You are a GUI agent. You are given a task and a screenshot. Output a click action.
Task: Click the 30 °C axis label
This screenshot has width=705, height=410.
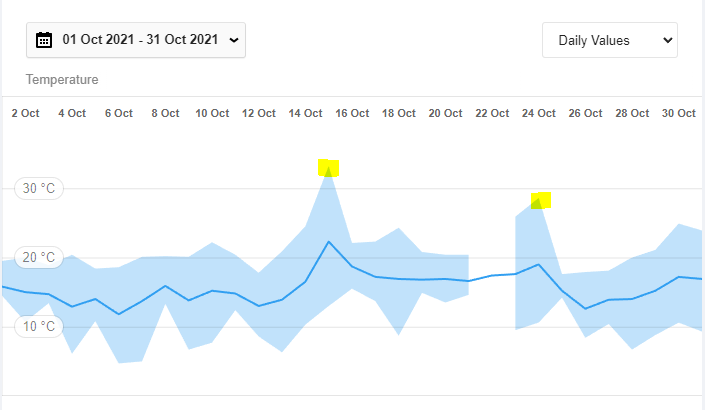(x=38, y=188)
